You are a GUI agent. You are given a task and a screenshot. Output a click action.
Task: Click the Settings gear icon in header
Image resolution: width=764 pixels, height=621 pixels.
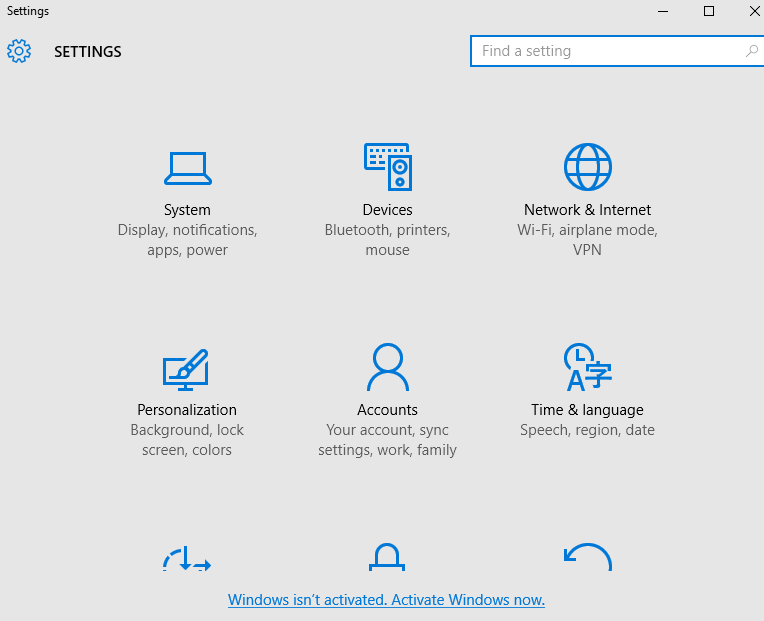[19, 51]
